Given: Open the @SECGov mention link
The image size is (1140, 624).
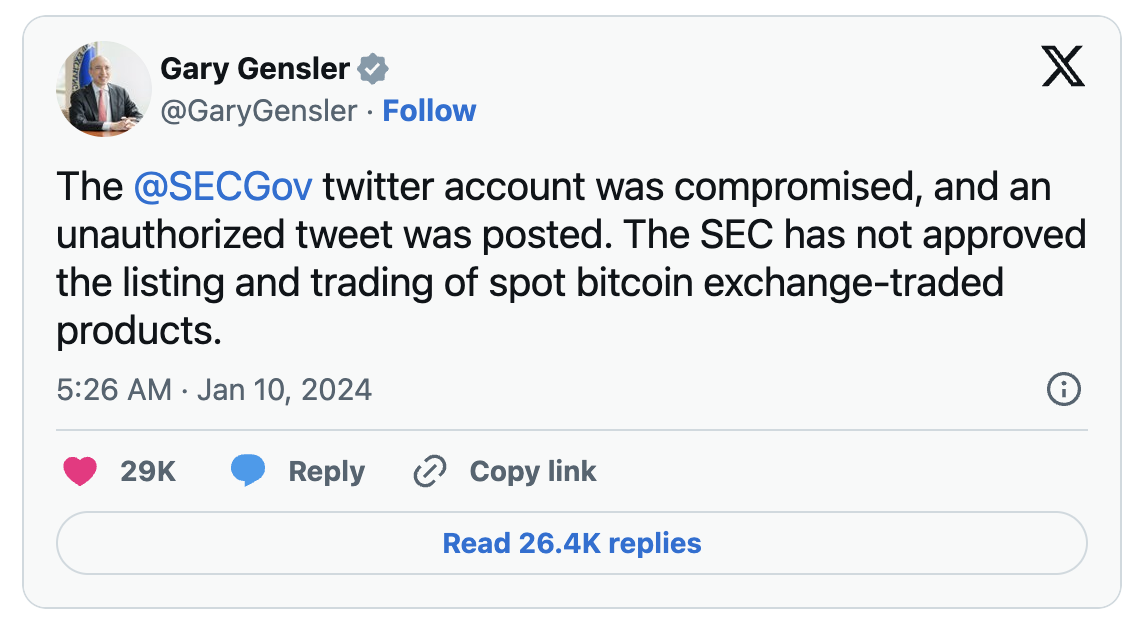Looking at the screenshot, I should tap(223, 187).
